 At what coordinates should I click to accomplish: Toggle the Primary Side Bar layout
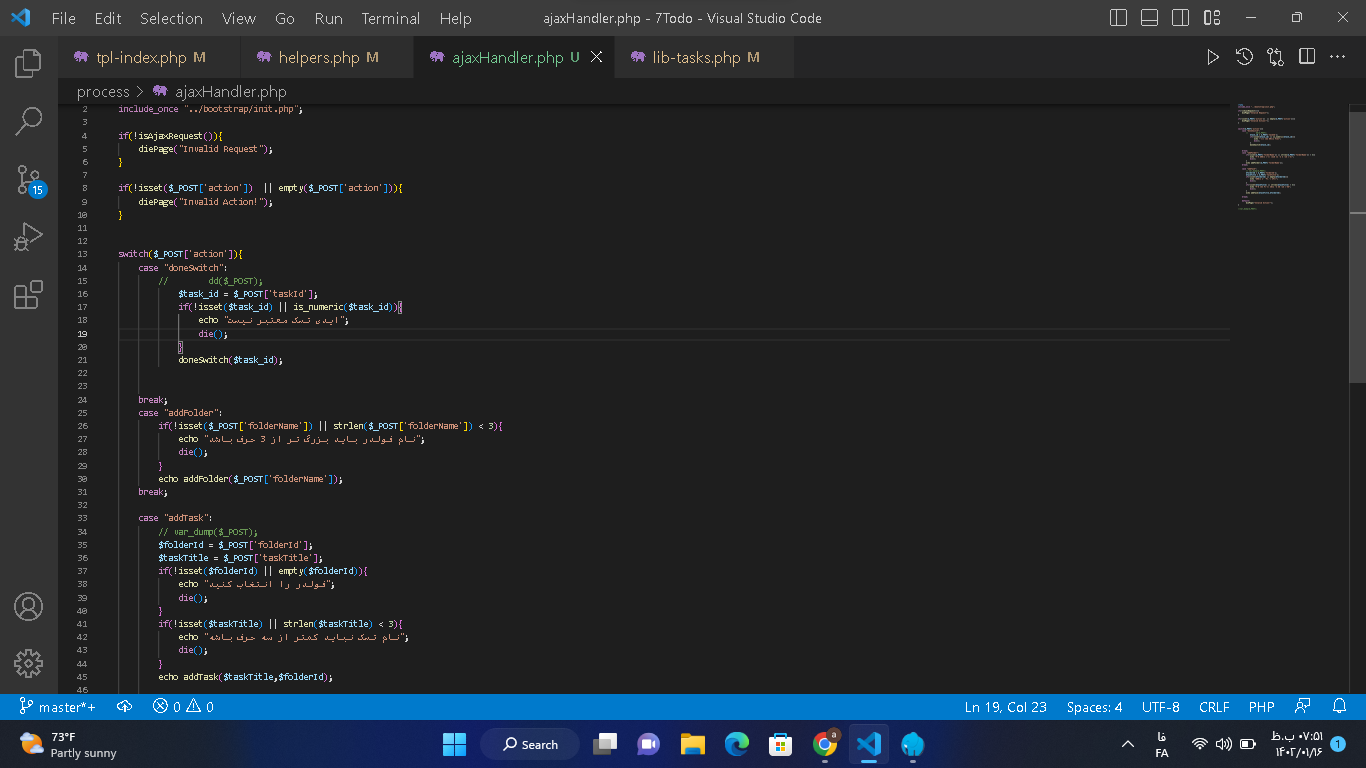click(x=1119, y=18)
